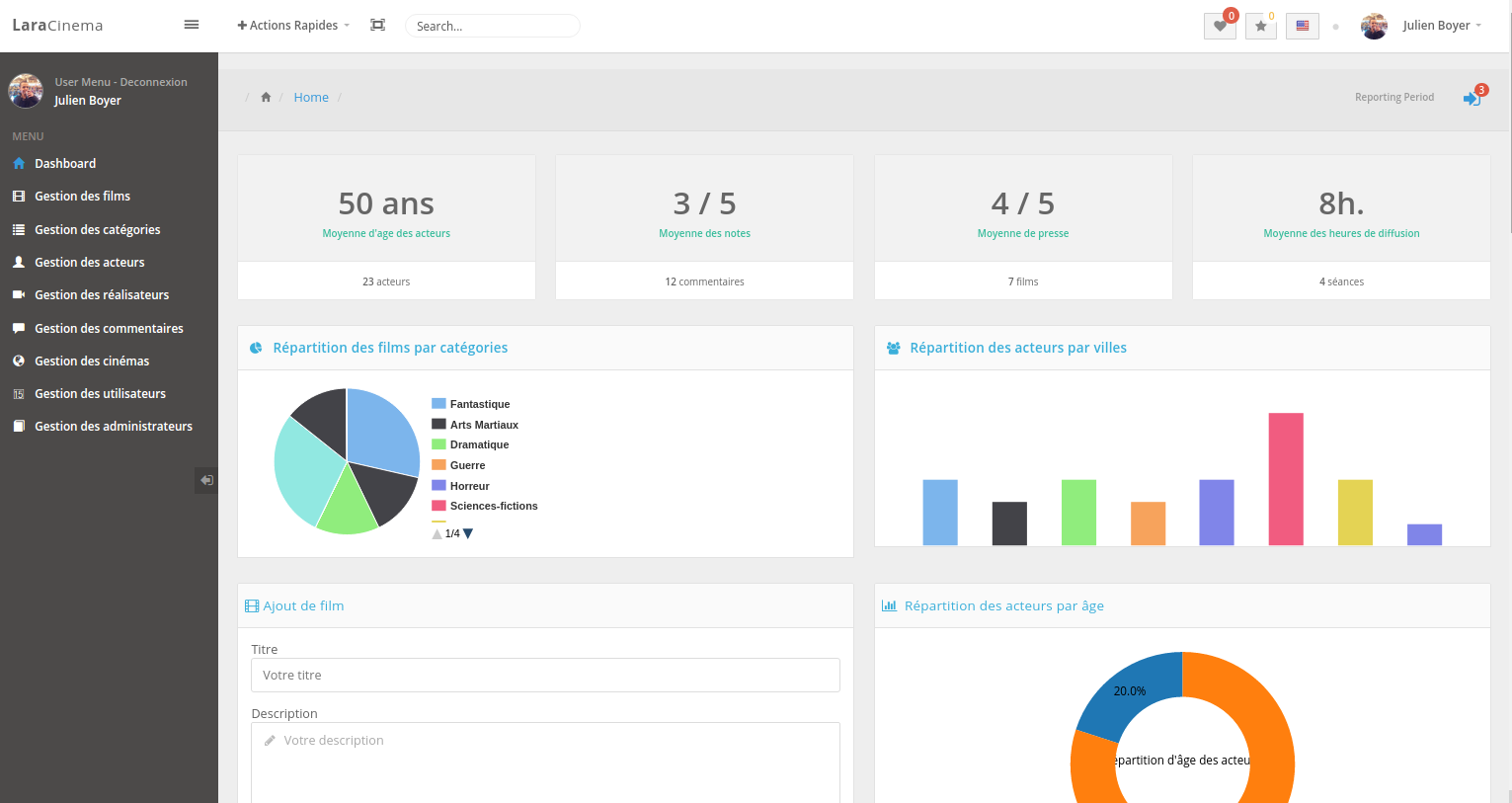Image resolution: width=1512 pixels, height=803 pixels.
Task: Click the Dashboard home icon
Action: (19, 164)
